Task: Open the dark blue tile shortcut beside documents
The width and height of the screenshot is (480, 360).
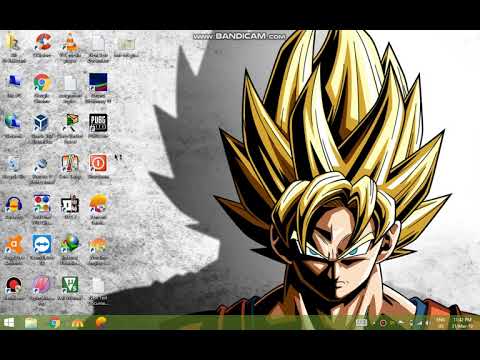Action: 98,88
